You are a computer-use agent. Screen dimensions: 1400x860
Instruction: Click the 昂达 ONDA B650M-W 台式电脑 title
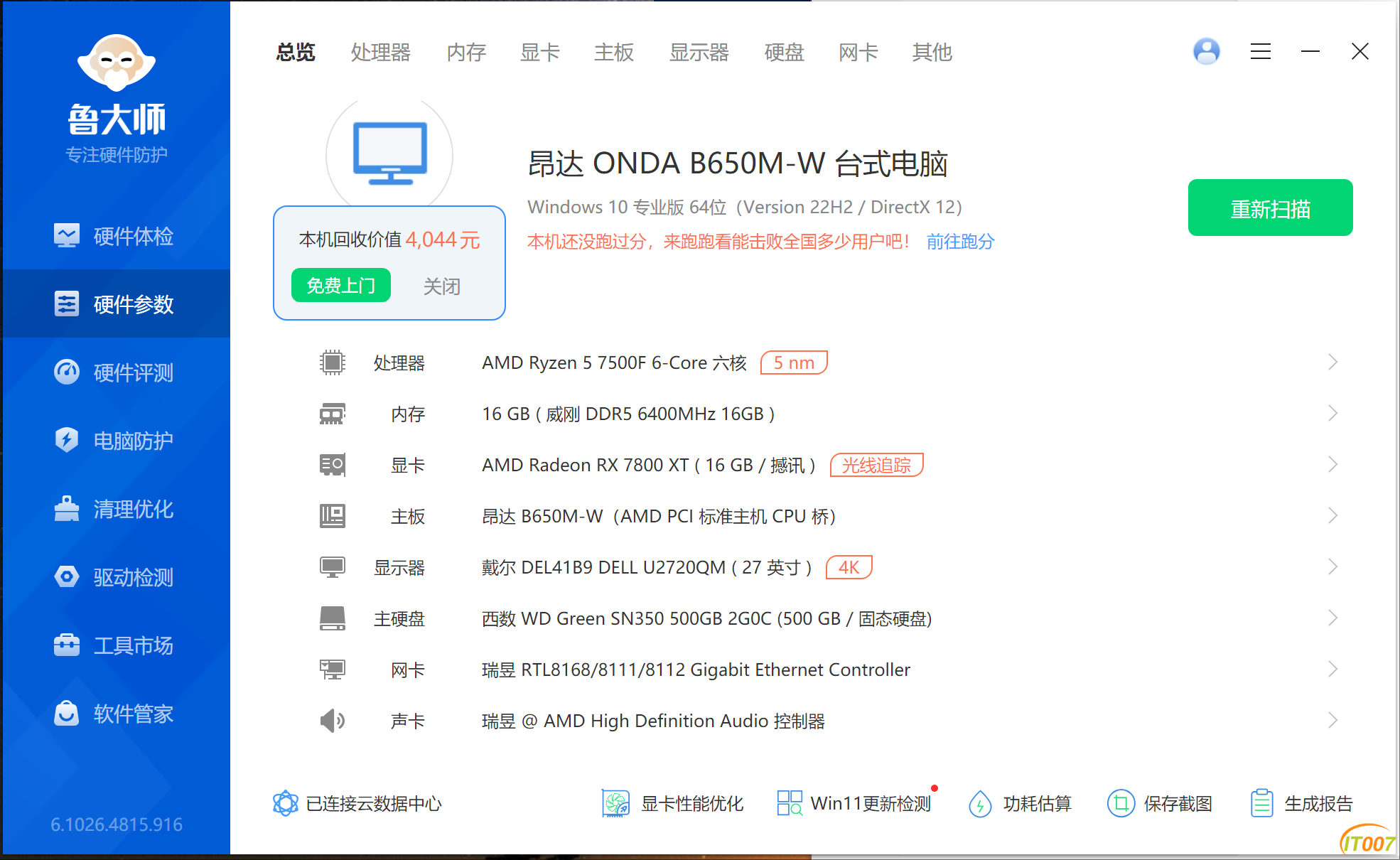click(x=738, y=163)
